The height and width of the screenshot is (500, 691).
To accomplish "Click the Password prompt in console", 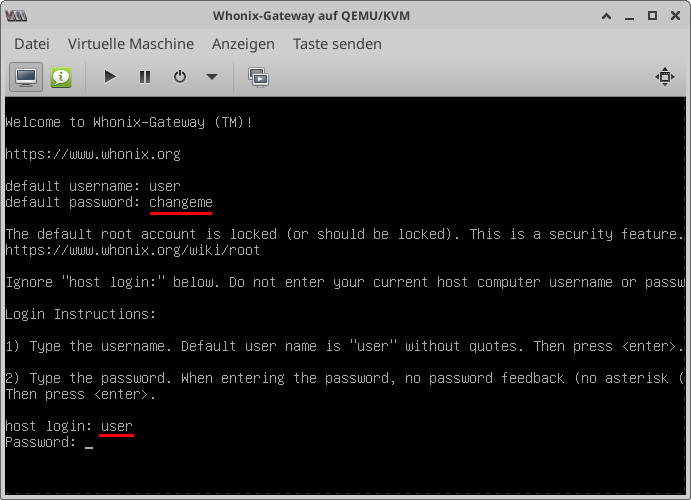I will (x=41, y=442).
